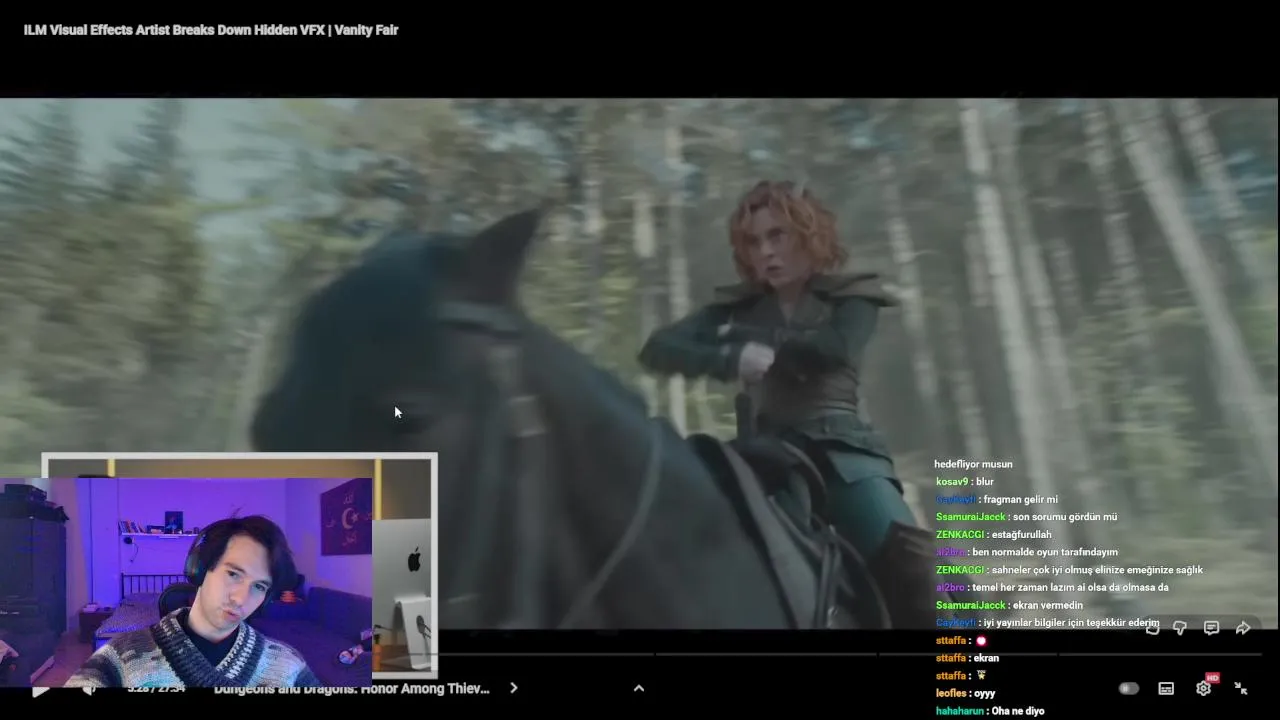Click the video timestamp display

click(158, 688)
